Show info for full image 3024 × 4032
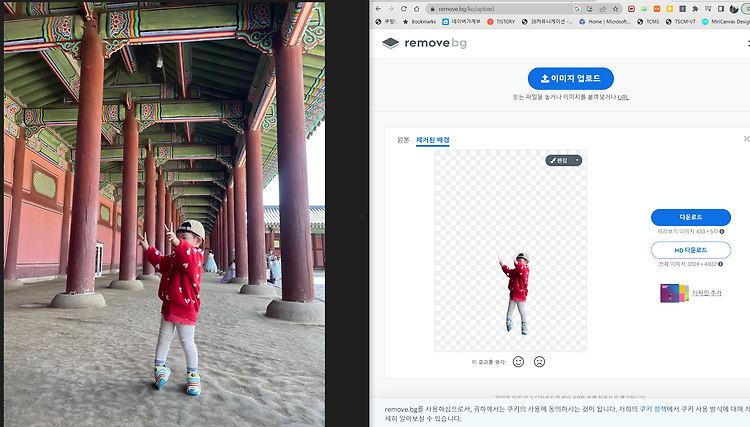Image resolution: width=750 pixels, height=427 pixels. point(720,264)
